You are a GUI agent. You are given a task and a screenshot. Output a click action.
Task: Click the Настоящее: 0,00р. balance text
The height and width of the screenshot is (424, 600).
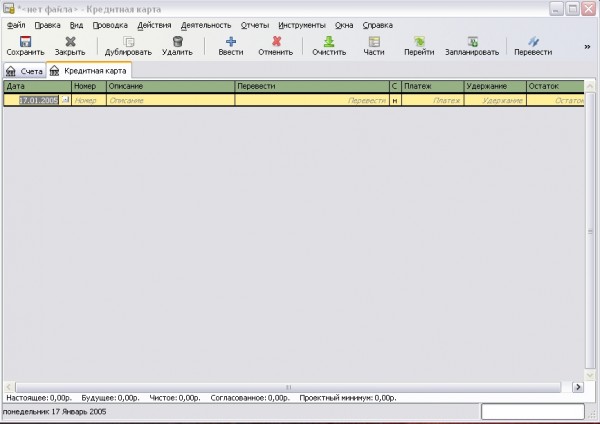click(x=39, y=398)
